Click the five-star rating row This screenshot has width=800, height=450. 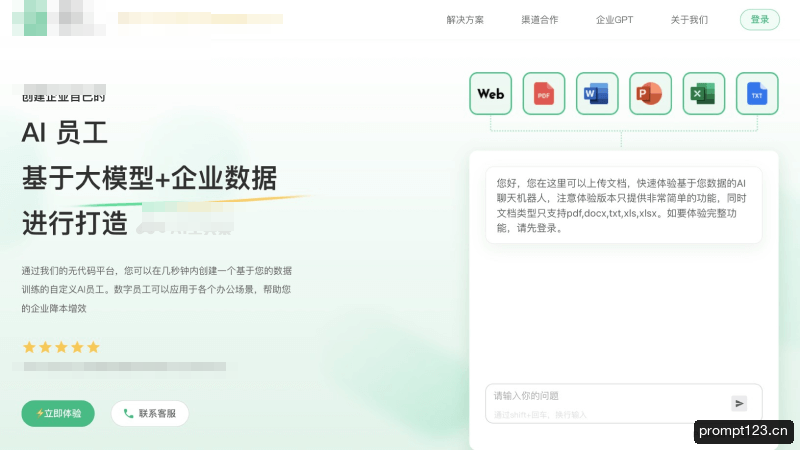coord(61,347)
